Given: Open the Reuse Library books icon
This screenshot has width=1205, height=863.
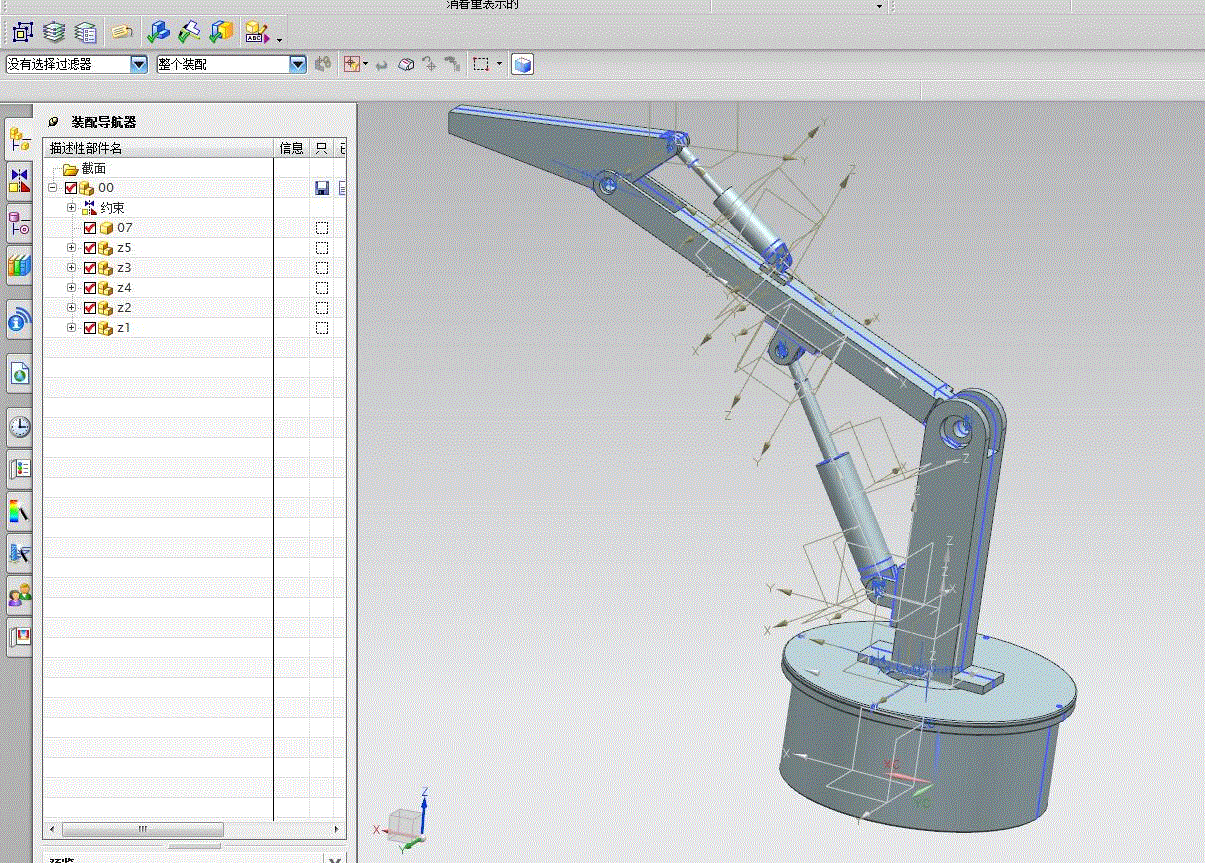Looking at the screenshot, I should point(19,265).
